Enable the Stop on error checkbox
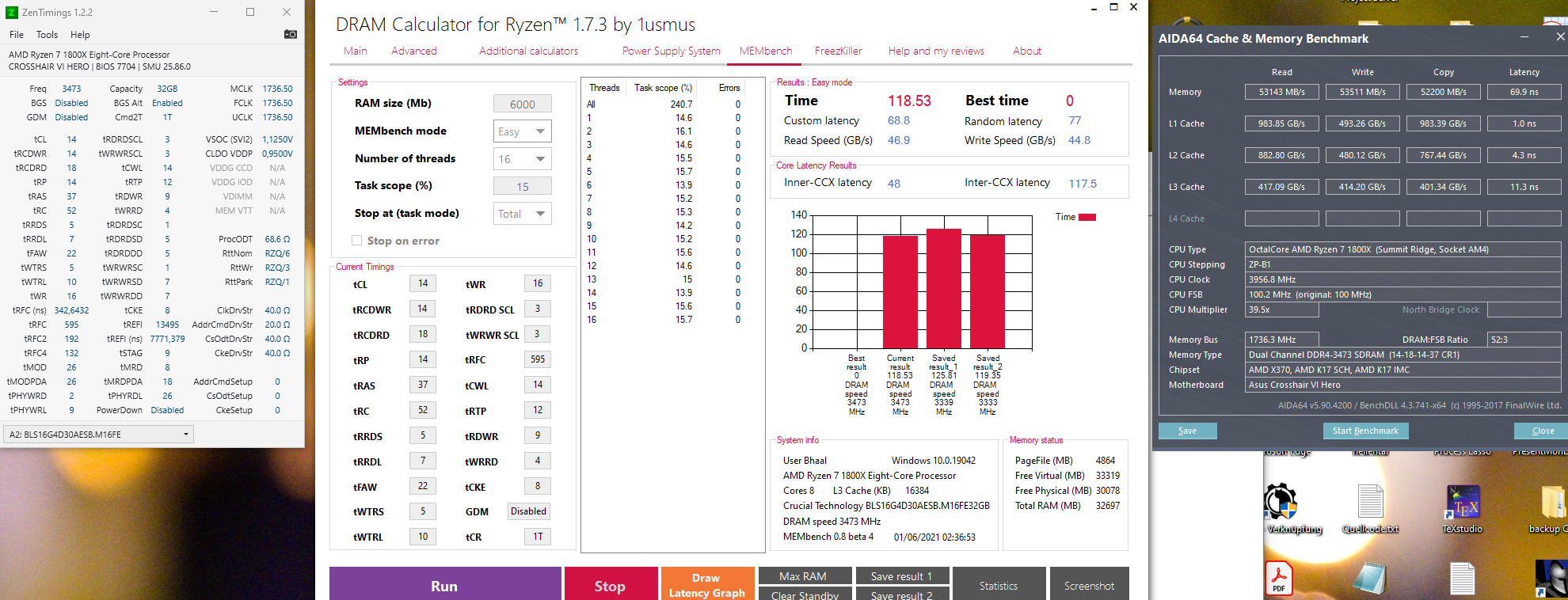 356,241
